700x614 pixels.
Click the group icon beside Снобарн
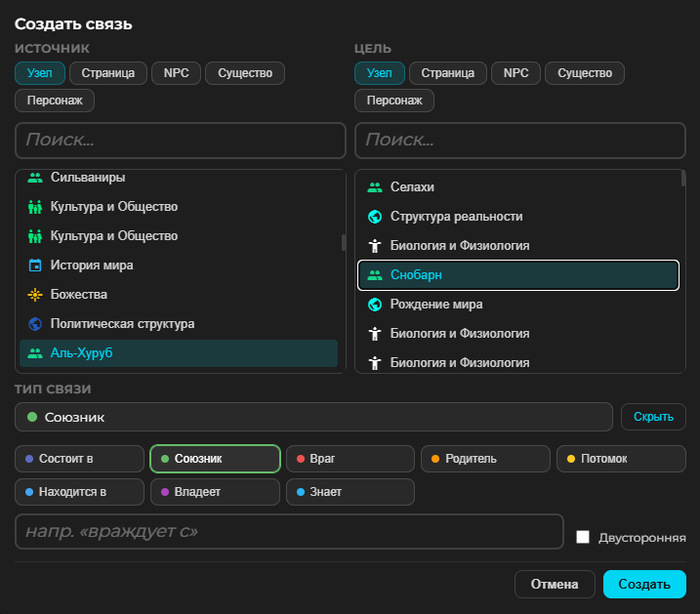[x=375, y=275]
